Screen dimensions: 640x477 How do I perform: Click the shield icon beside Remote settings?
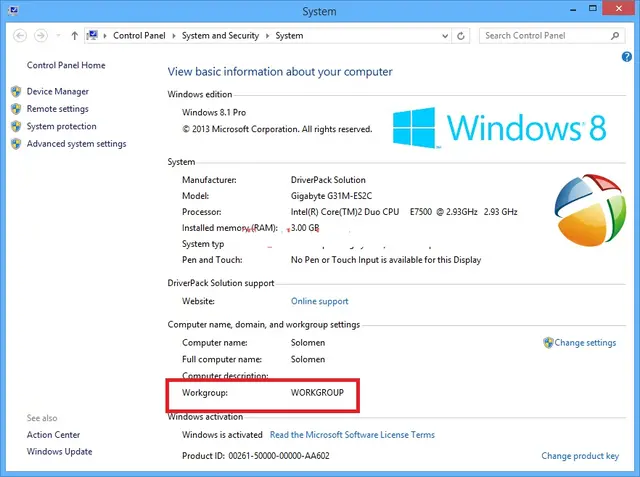[16, 109]
